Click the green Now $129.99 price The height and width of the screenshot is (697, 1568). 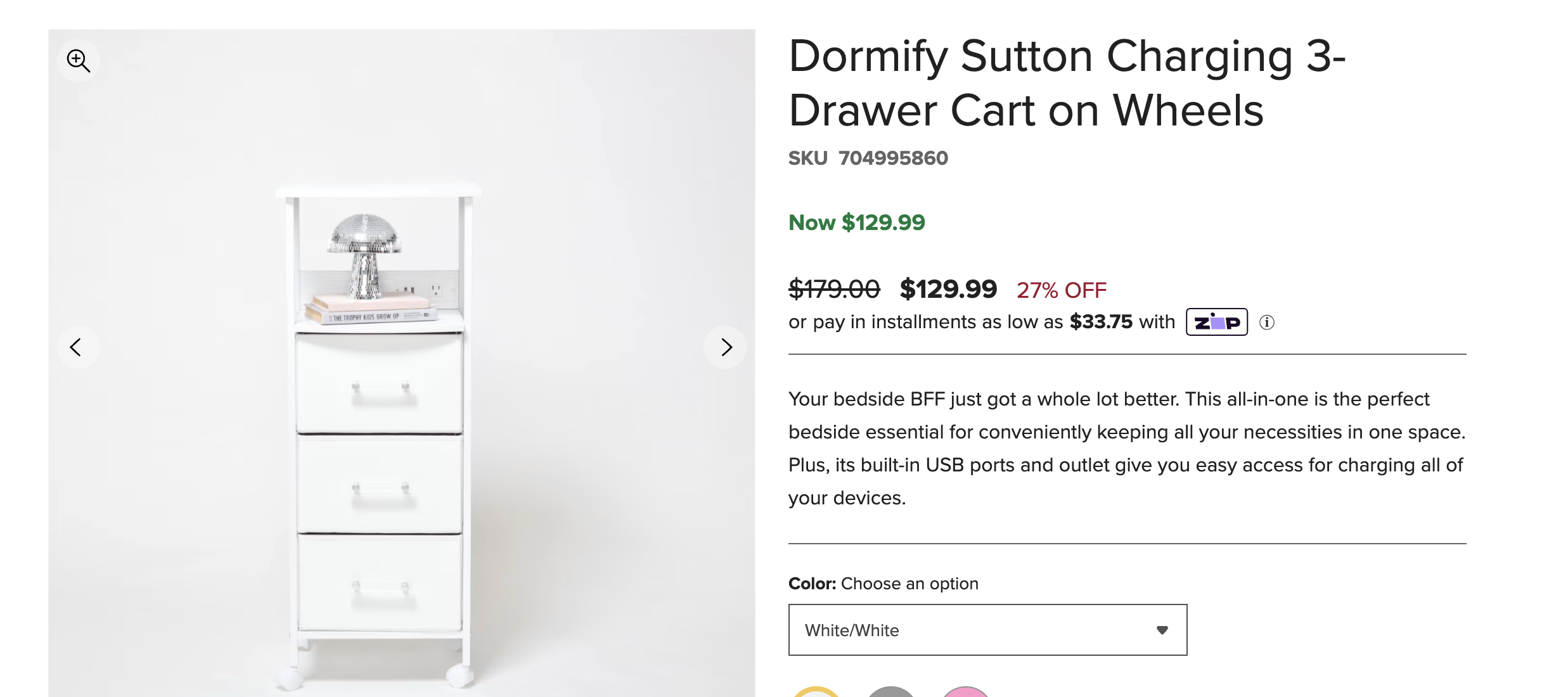click(856, 222)
